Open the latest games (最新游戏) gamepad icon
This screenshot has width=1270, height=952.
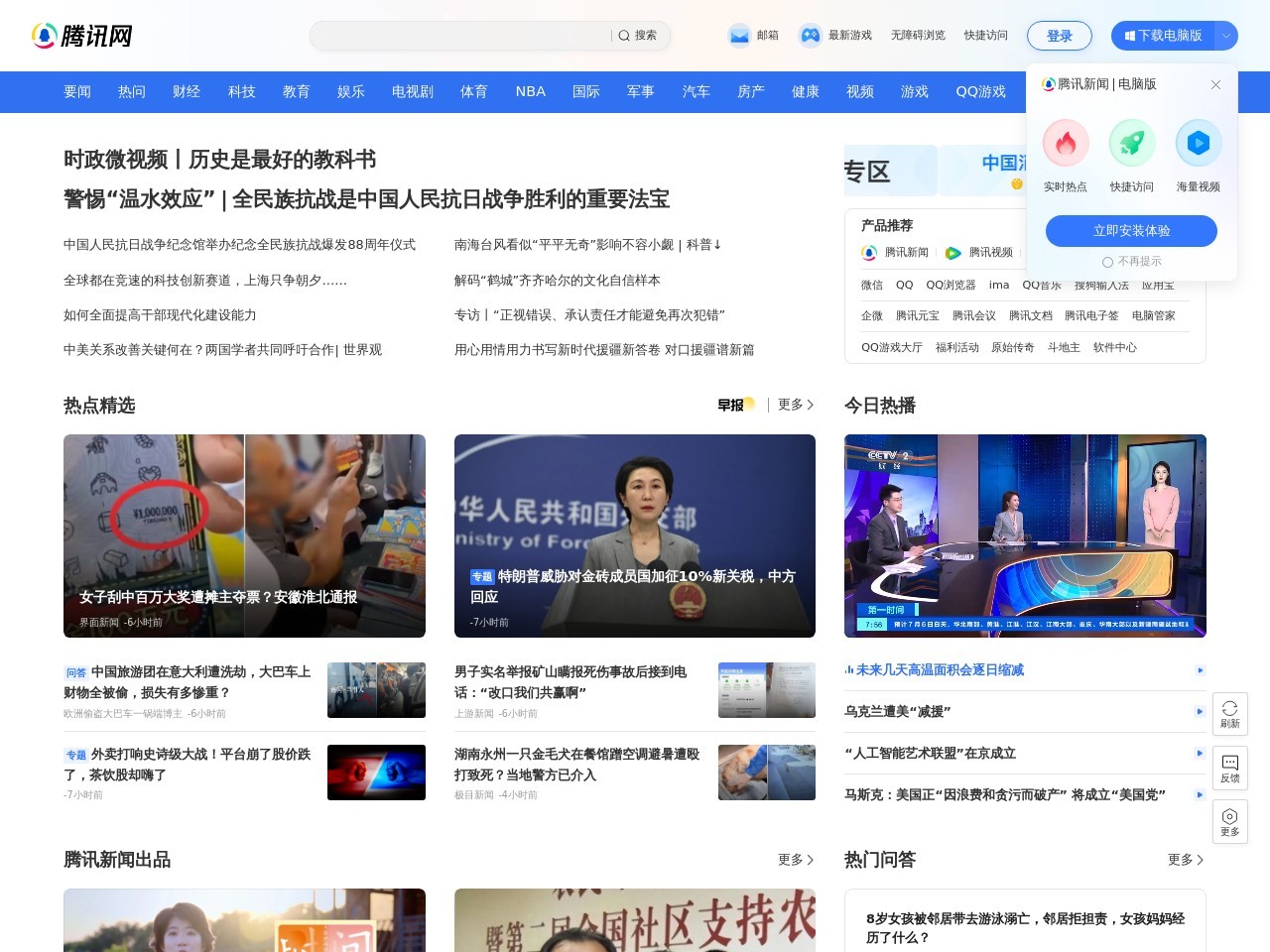(811, 36)
